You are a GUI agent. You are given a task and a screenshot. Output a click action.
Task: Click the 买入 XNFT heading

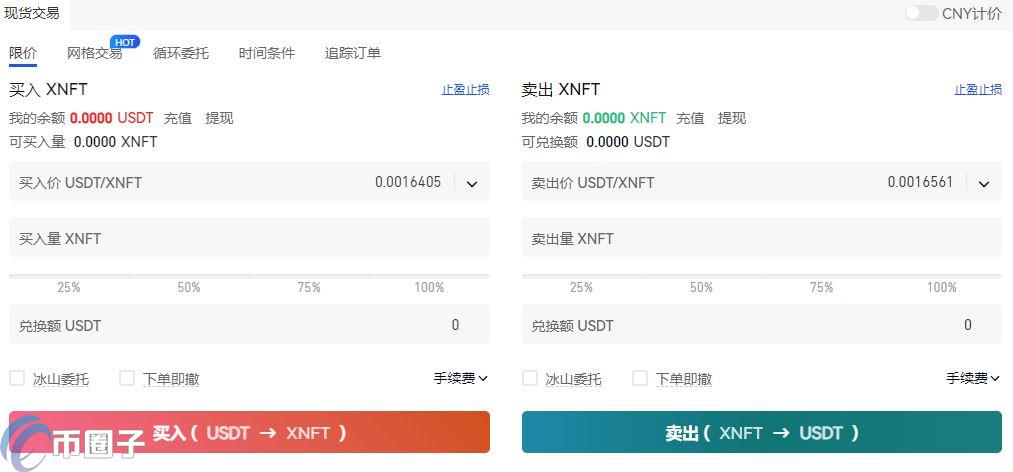[48, 90]
